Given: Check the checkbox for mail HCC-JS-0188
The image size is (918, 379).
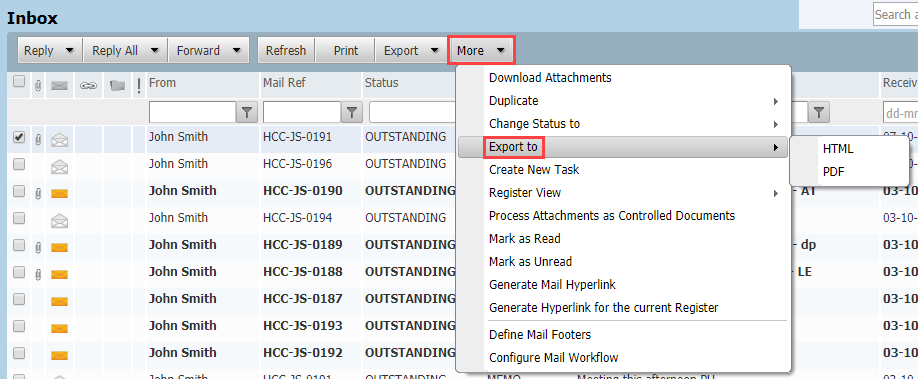Looking at the screenshot, I should pos(19,272).
